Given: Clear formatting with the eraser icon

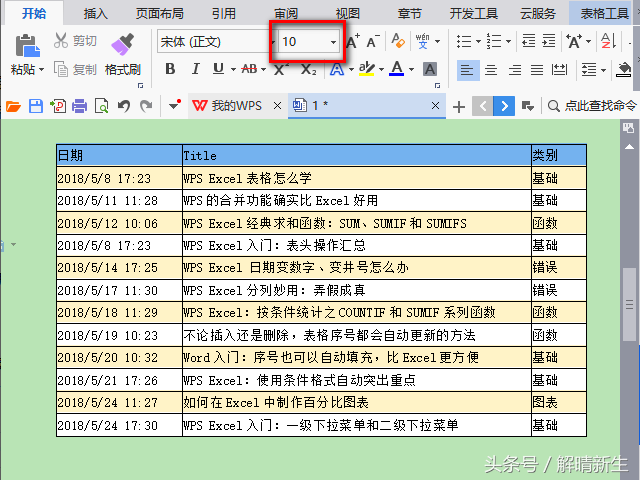Looking at the screenshot, I should point(398,41).
